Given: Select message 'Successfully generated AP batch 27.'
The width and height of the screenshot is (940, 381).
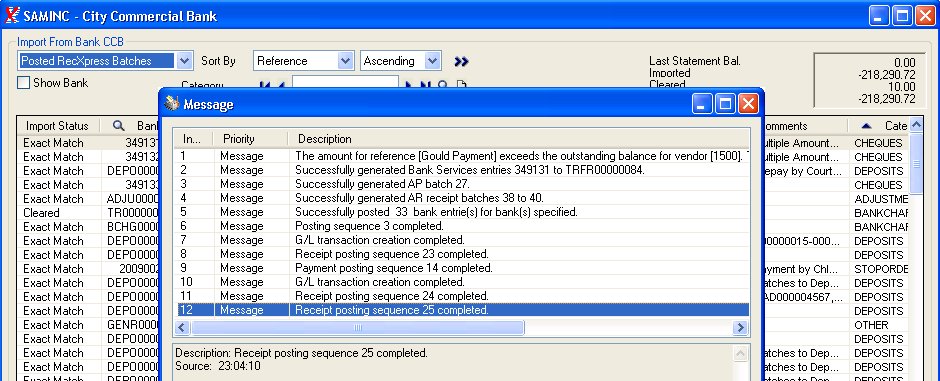Looking at the screenshot, I should 462,184.
